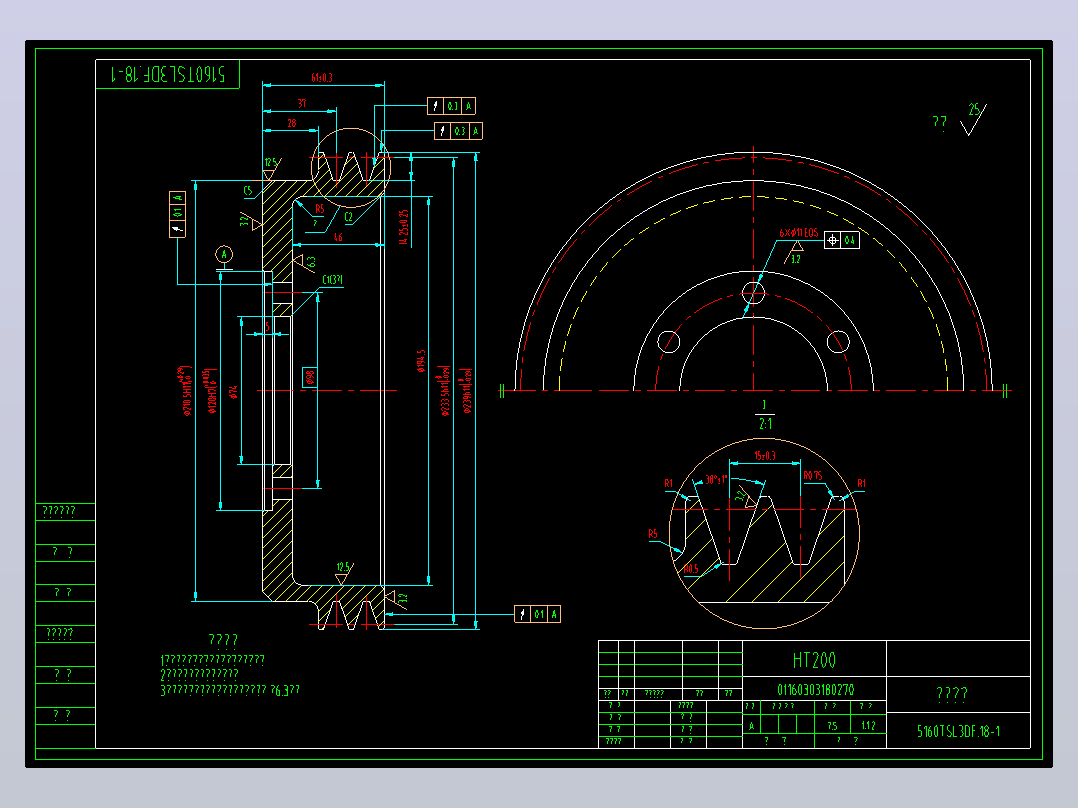
Task: Click the 2:1 detail scale label
Action: tap(765, 424)
